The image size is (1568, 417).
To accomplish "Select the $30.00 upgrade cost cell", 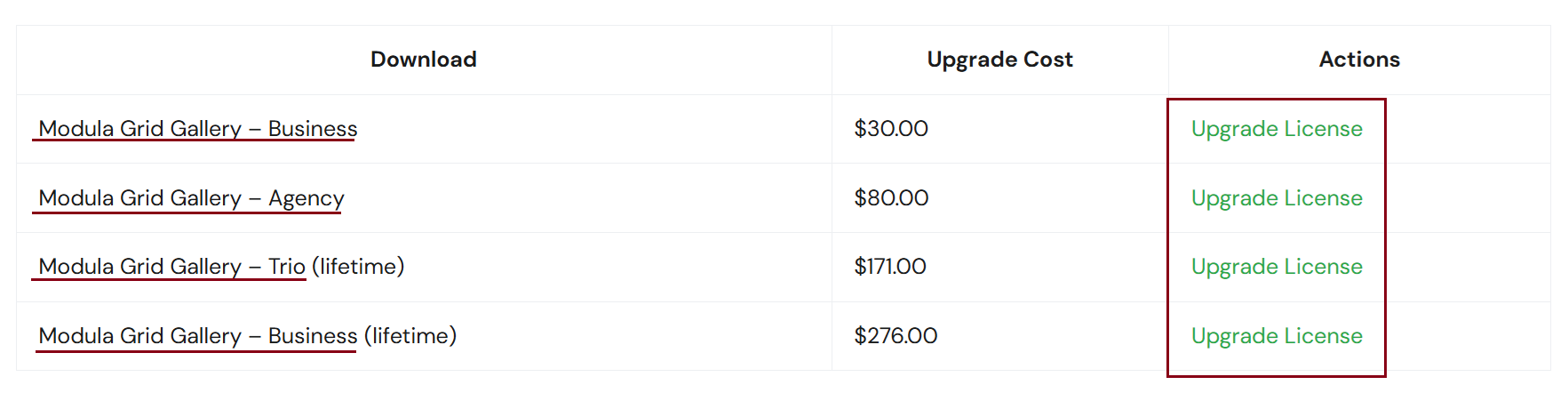I will (891, 129).
